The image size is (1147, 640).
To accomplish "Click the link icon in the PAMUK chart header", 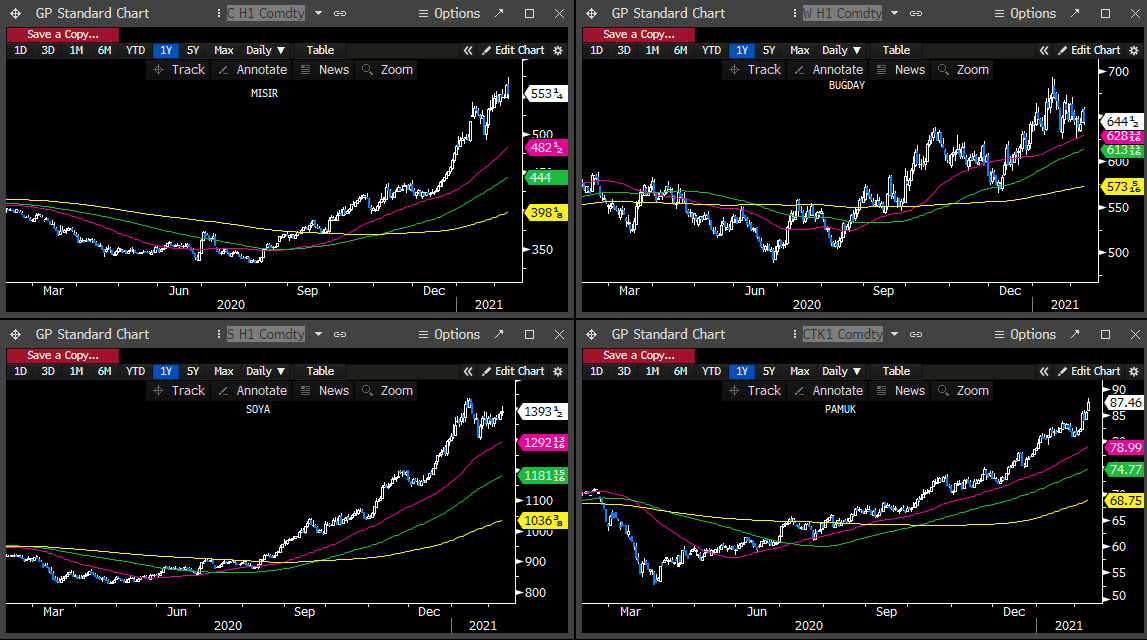I will 916,334.
